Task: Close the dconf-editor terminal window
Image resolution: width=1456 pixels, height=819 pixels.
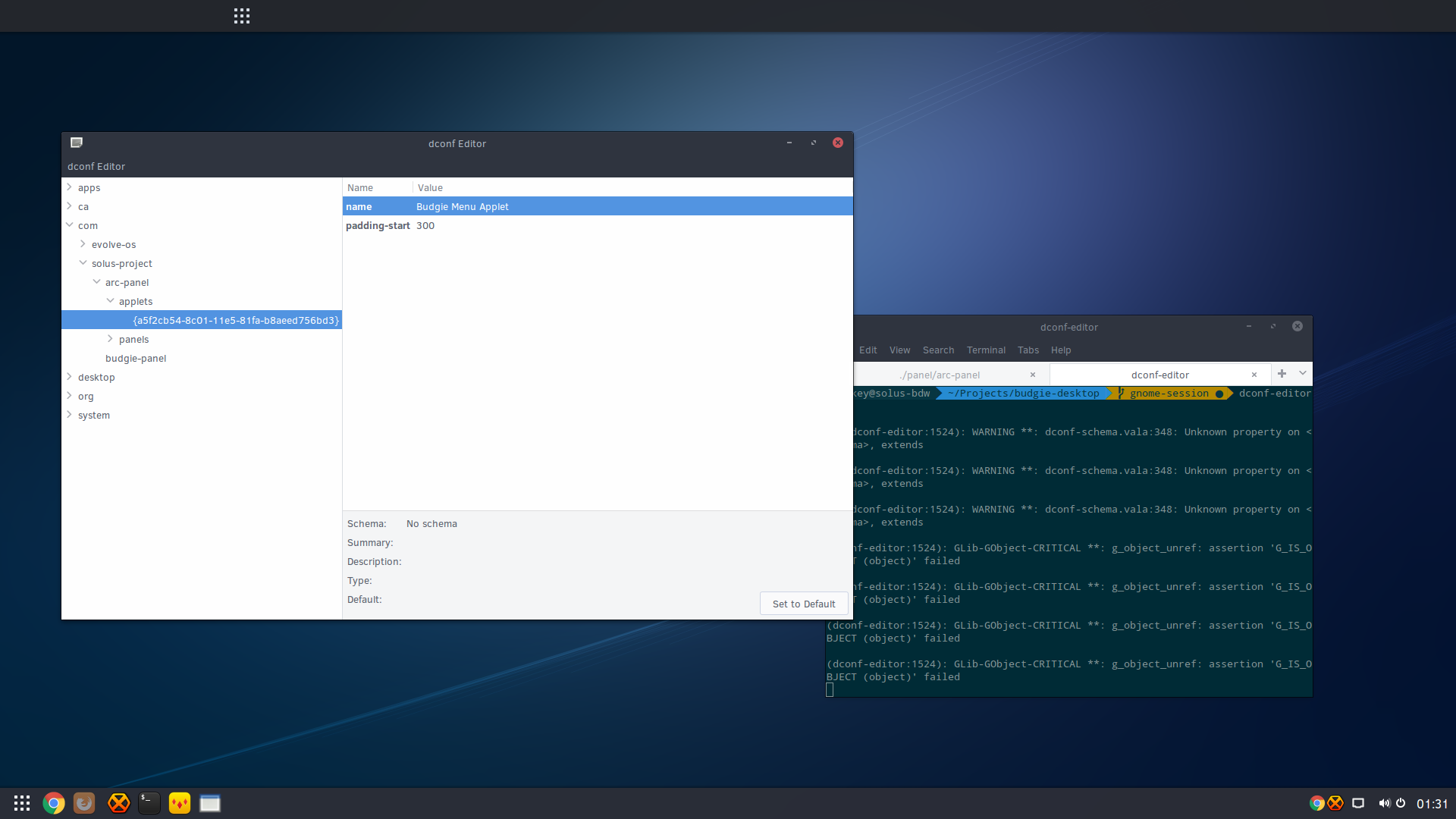Action: (1298, 326)
